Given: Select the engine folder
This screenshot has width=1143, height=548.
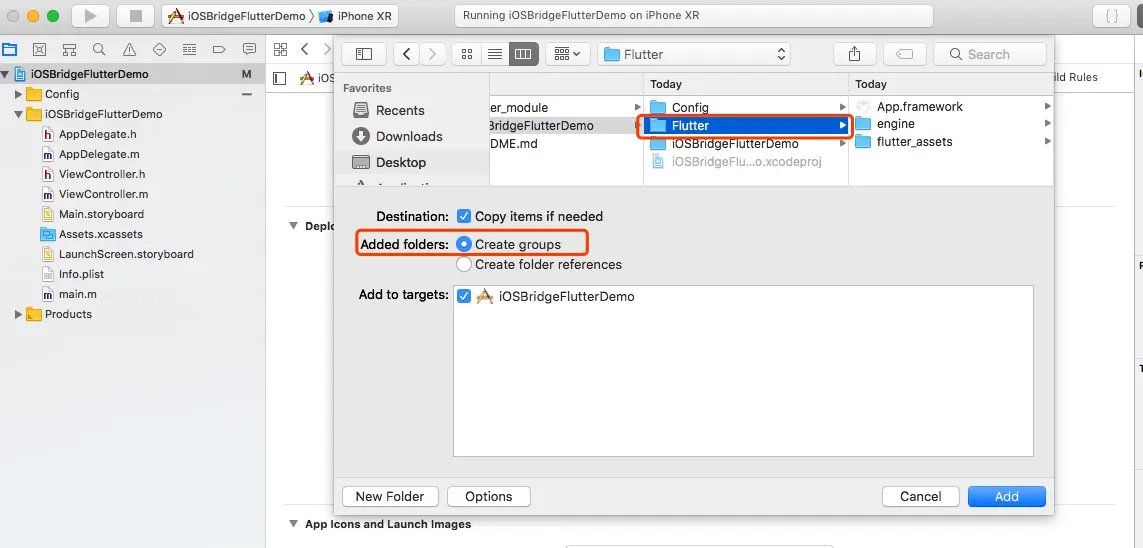Looking at the screenshot, I should coord(953,124).
